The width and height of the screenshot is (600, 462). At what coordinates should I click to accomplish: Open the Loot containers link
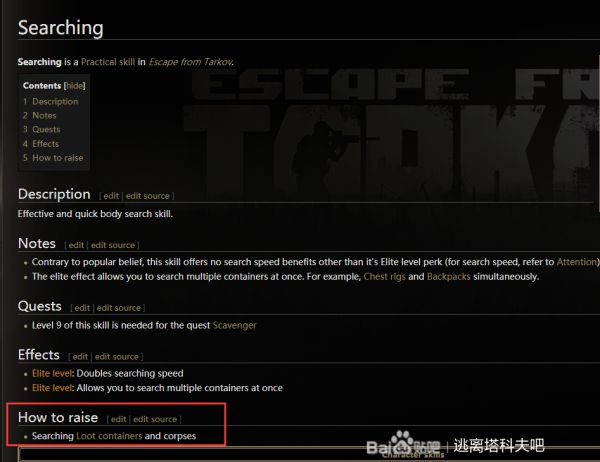point(109,436)
